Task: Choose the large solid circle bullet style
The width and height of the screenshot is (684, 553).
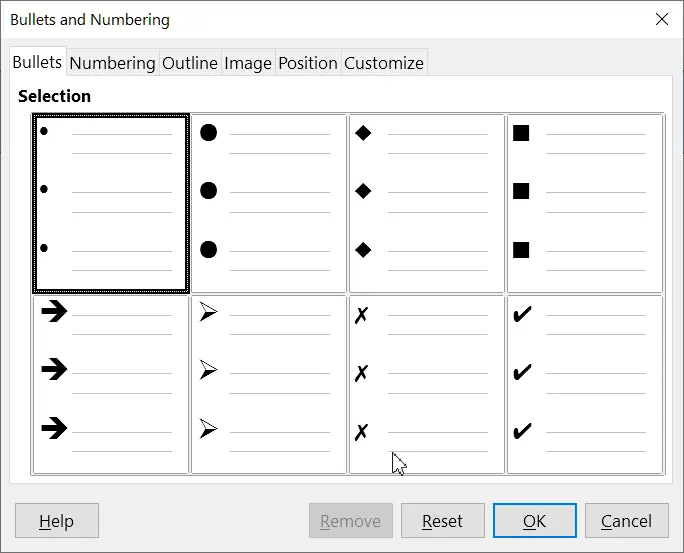Action: pyautogui.click(x=269, y=203)
